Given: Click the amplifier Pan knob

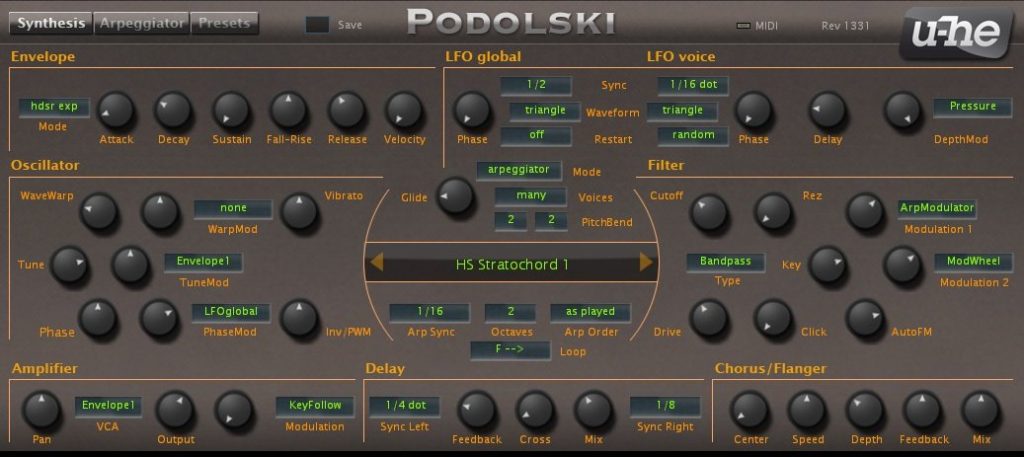Looking at the screenshot, I should (41, 410).
